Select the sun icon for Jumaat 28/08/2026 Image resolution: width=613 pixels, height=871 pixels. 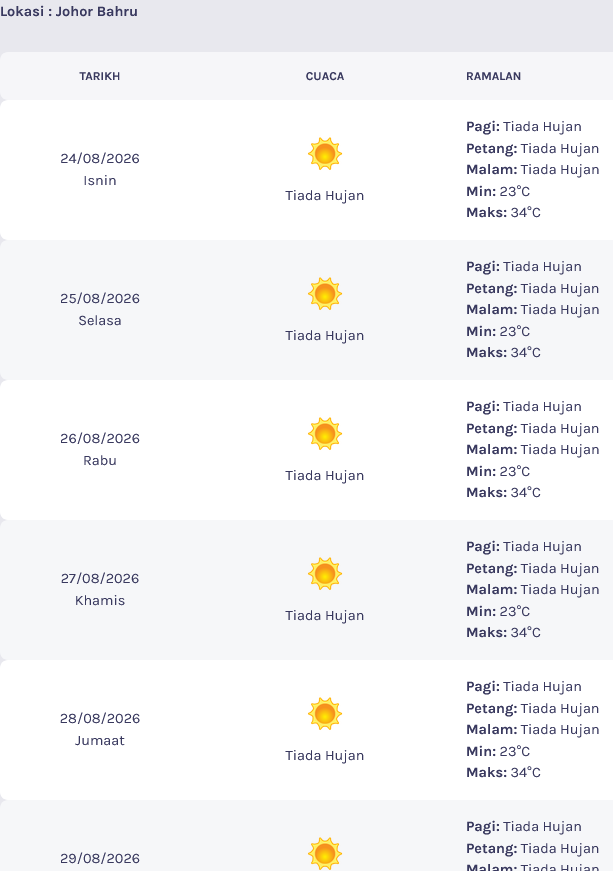click(x=325, y=714)
